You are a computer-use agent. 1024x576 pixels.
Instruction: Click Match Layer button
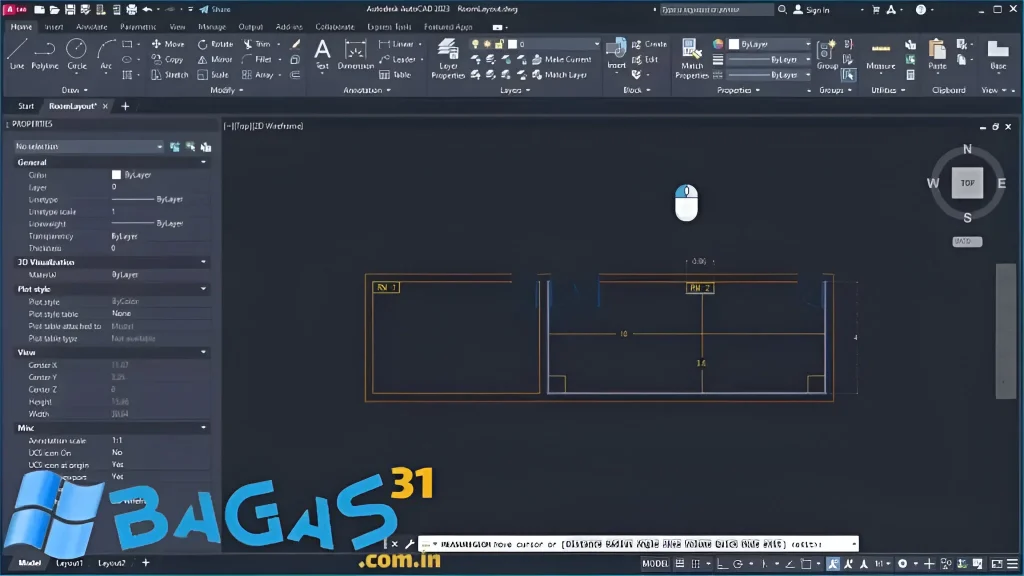click(x=559, y=75)
